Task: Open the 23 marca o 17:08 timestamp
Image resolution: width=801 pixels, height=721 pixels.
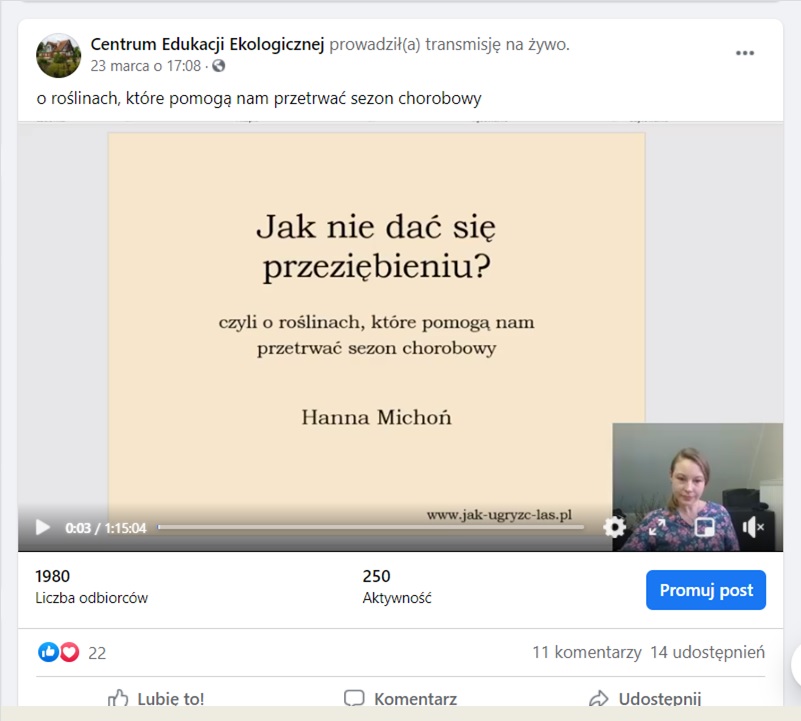Action: (146, 66)
